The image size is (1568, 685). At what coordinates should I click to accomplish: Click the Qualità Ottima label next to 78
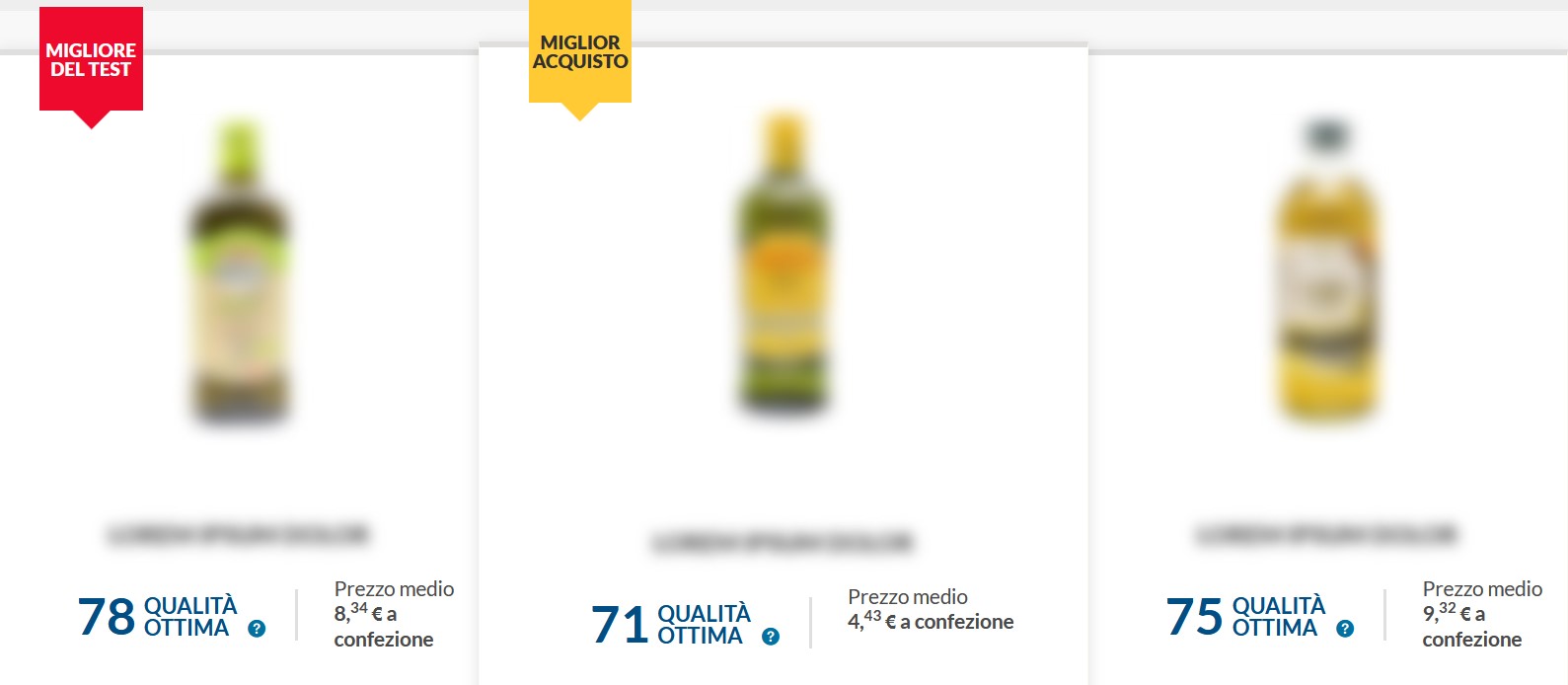tap(190, 617)
